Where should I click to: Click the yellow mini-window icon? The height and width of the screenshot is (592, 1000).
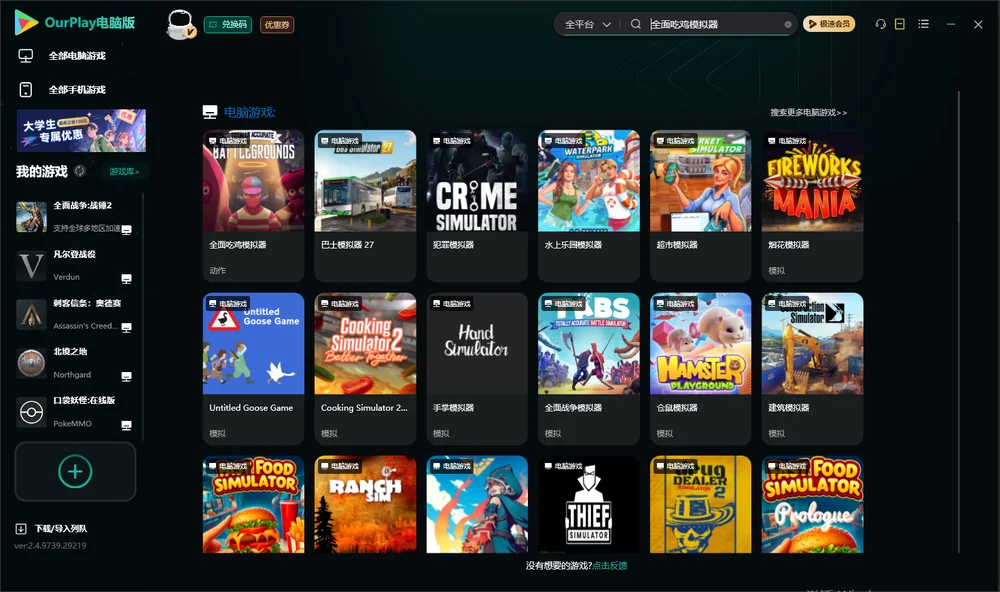(x=899, y=24)
